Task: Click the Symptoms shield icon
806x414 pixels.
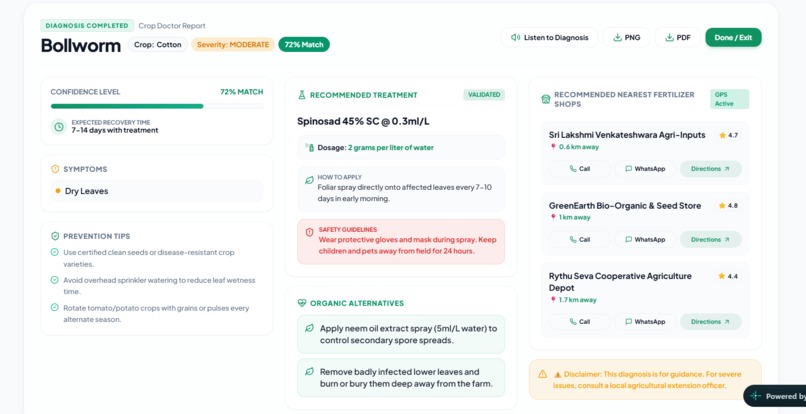Action: pos(55,169)
